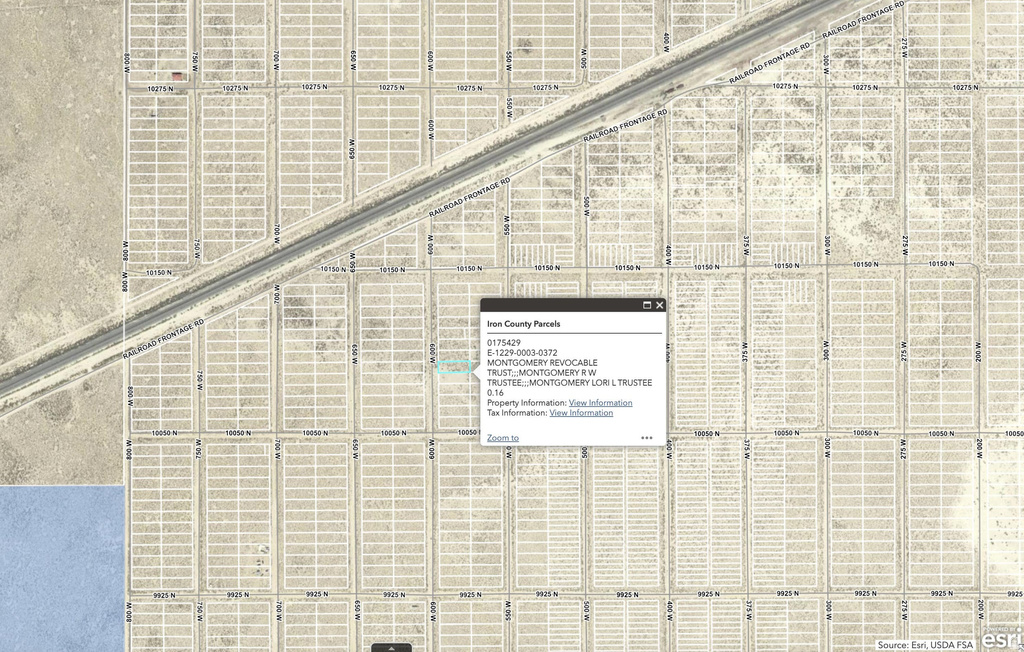Click the dock popup icon
This screenshot has width=1024, height=652.
[x=645, y=305]
